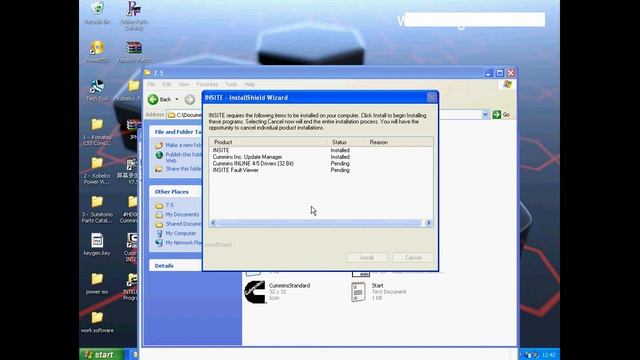Screen dimensions: 640x360
Task: Open the Back button history dropdown
Action: tap(177, 99)
